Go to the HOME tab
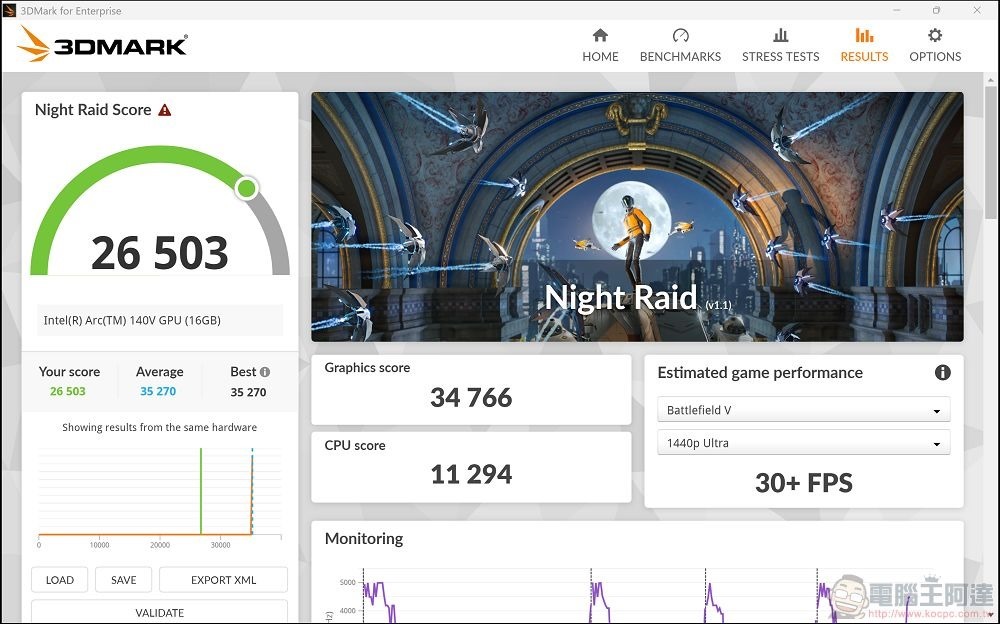This screenshot has height=624, width=1000. 600,45
